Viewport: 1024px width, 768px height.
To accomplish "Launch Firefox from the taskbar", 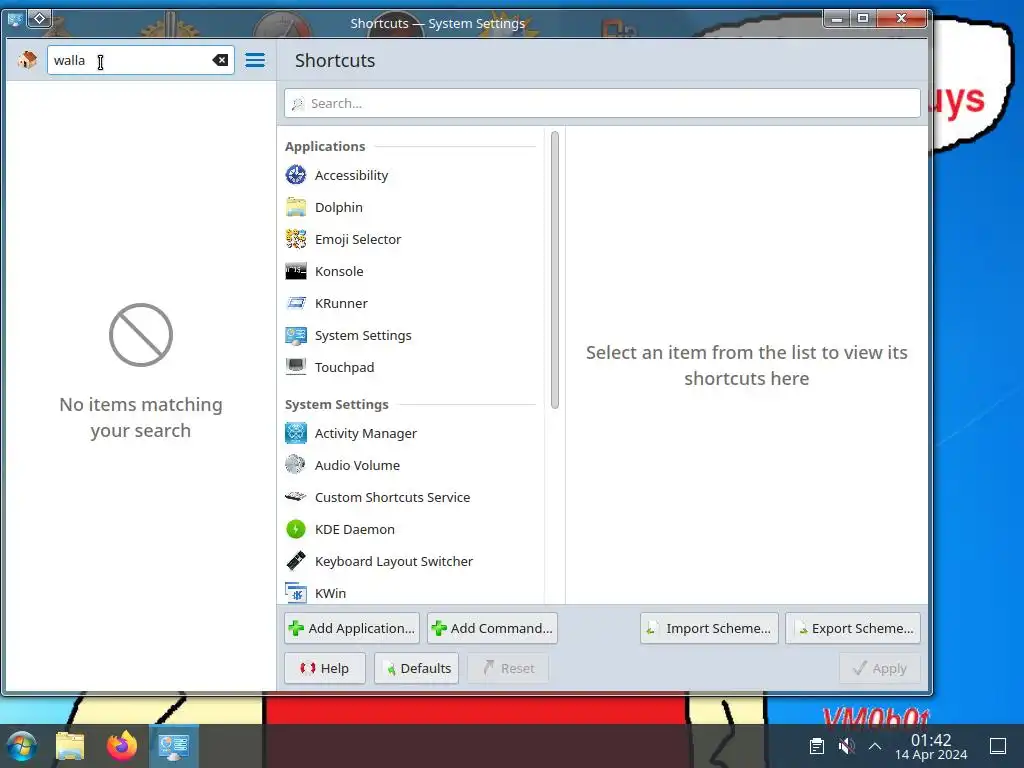I will click(x=122, y=746).
